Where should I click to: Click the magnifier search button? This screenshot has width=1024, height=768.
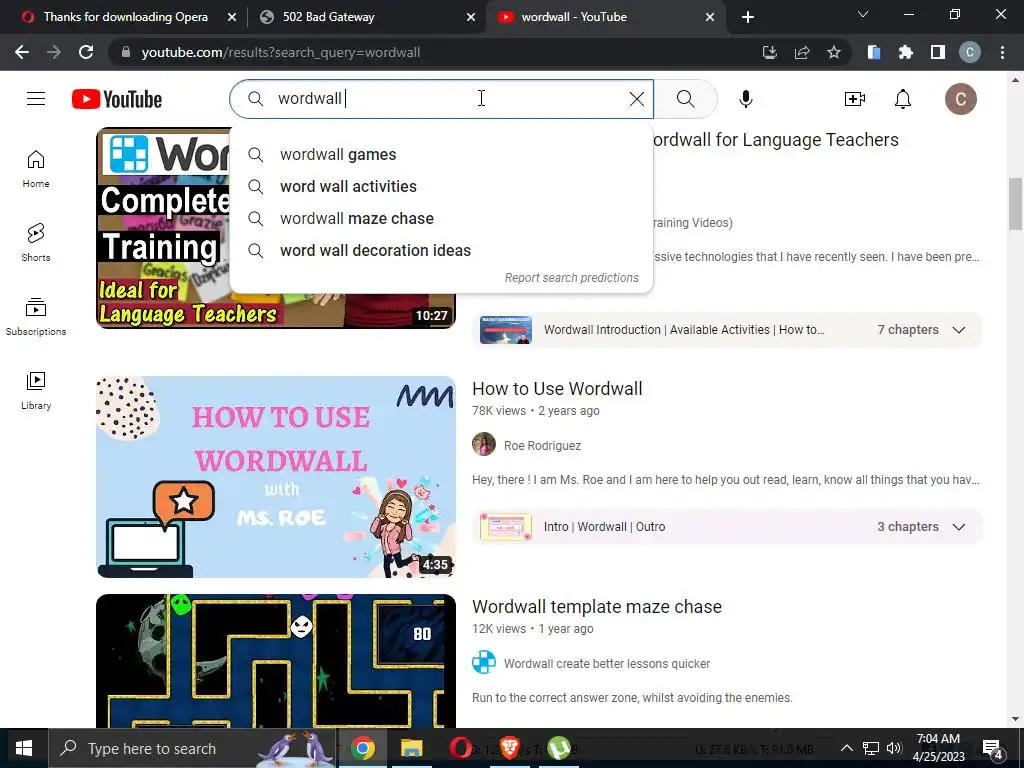tap(686, 99)
